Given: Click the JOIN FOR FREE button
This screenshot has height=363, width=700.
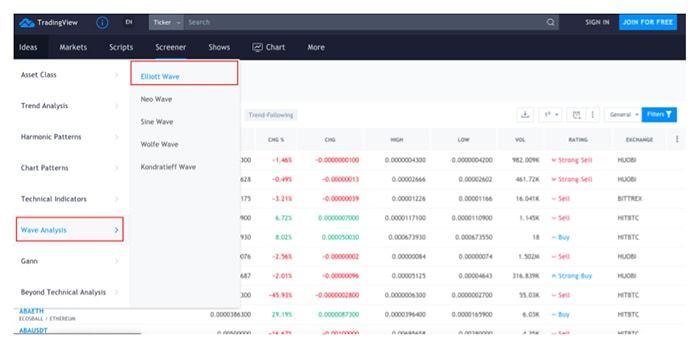Looking at the screenshot, I should [648, 22].
